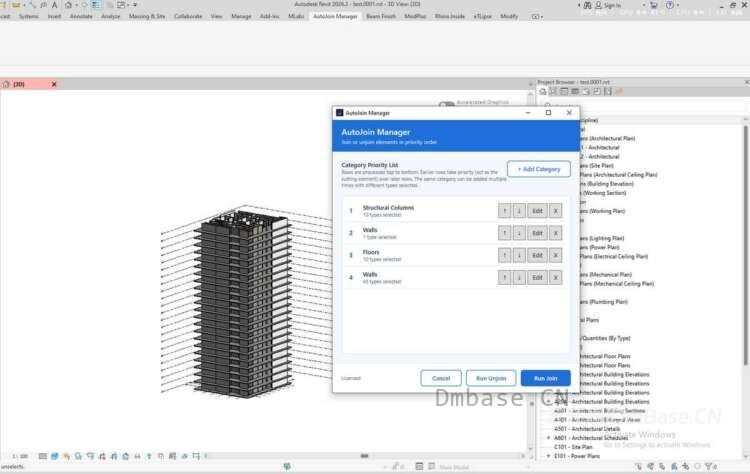Click Autodesk App Store cart icon
This screenshot has width=750, height=474.
tap(653, 5)
